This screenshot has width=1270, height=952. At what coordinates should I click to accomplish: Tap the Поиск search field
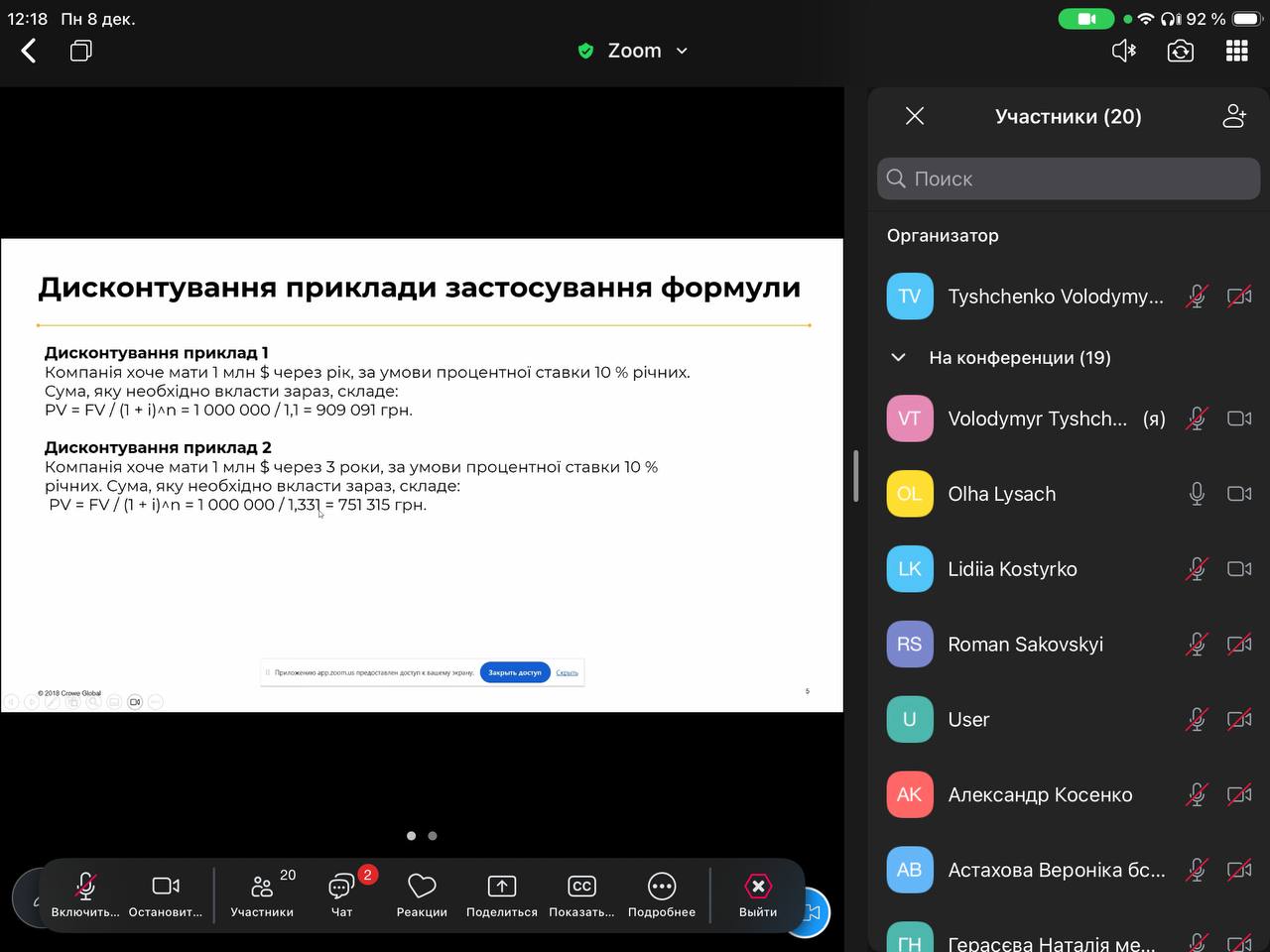(1067, 178)
